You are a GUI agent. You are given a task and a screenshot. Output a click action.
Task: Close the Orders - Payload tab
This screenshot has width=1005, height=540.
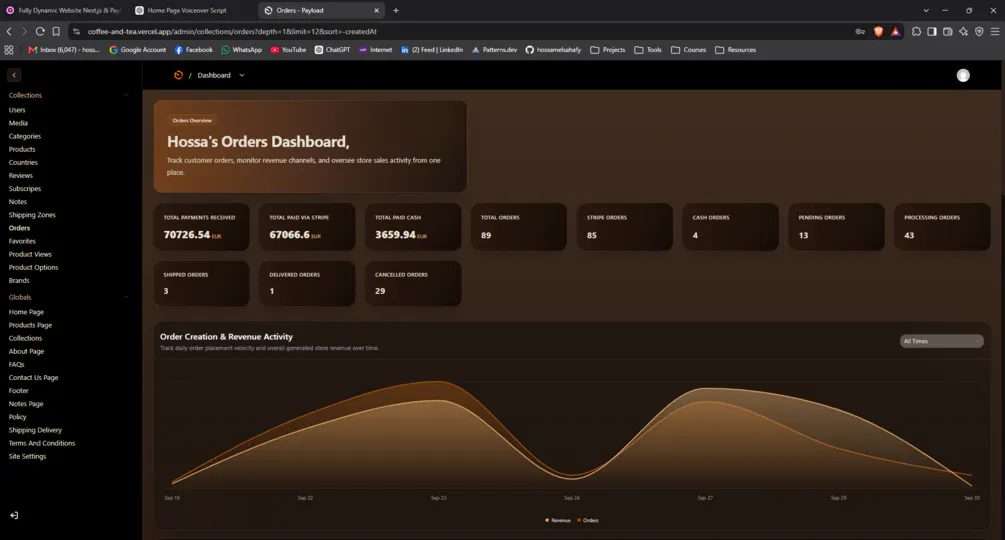tap(376, 10)
